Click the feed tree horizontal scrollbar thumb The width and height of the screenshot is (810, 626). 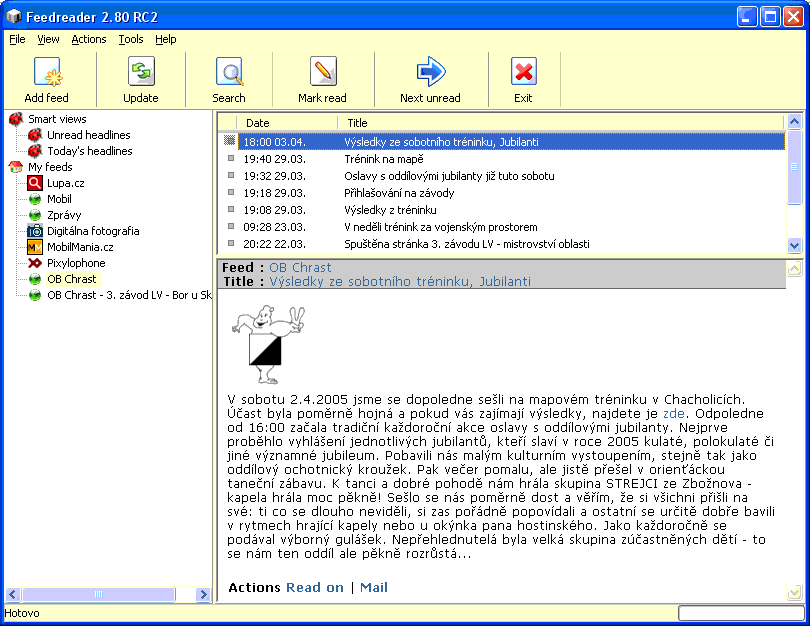[x=98, y=594]
